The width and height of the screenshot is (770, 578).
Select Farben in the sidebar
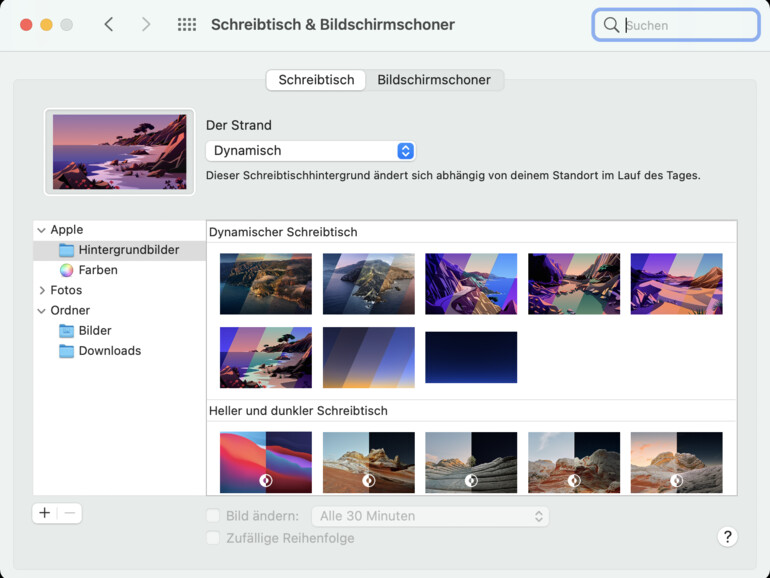[119, 270]
